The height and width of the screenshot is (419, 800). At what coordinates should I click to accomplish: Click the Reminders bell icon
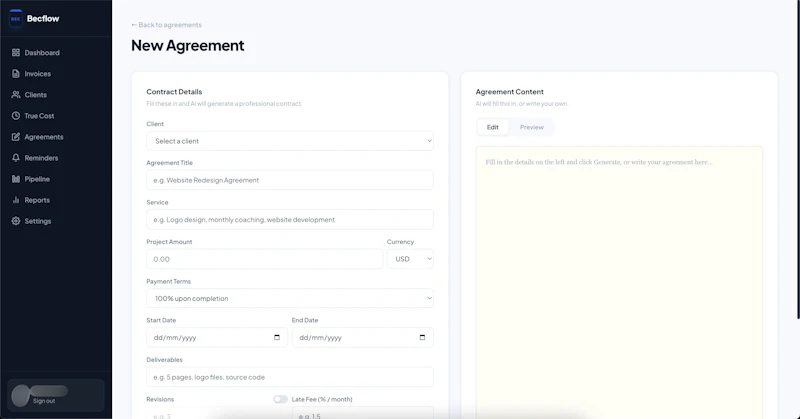[16, 158]
